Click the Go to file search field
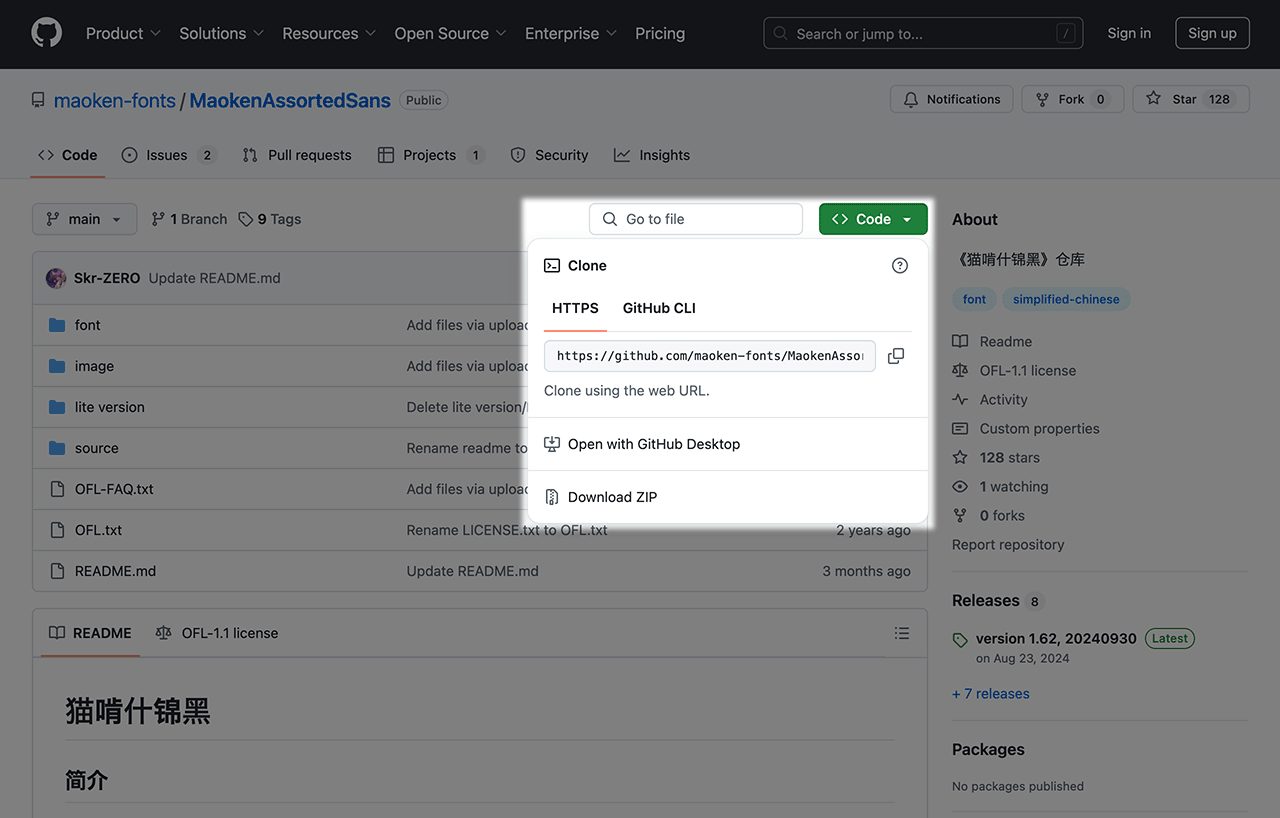Viewport: 1280px width, 818px height. pos(696,219)
